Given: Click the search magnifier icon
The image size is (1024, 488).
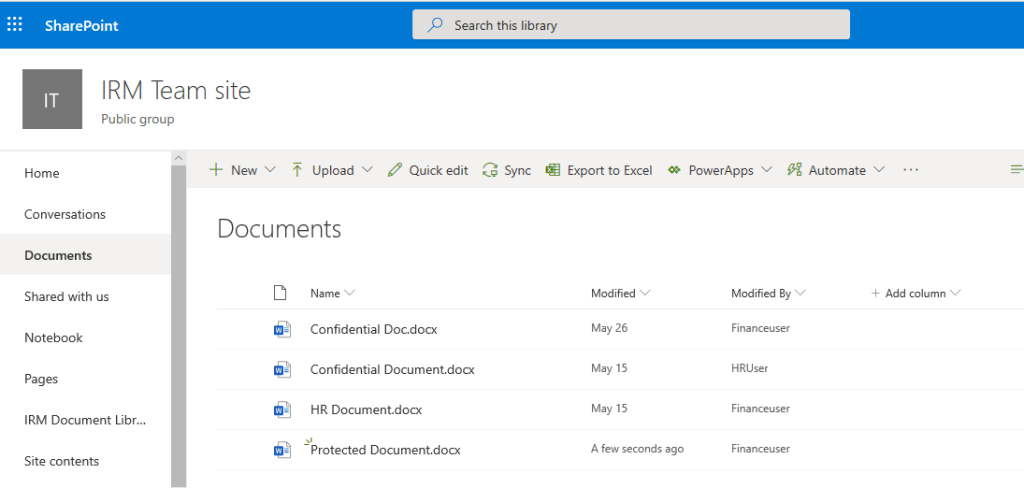Looking at the screenshot, I should (x=434, y=25).
